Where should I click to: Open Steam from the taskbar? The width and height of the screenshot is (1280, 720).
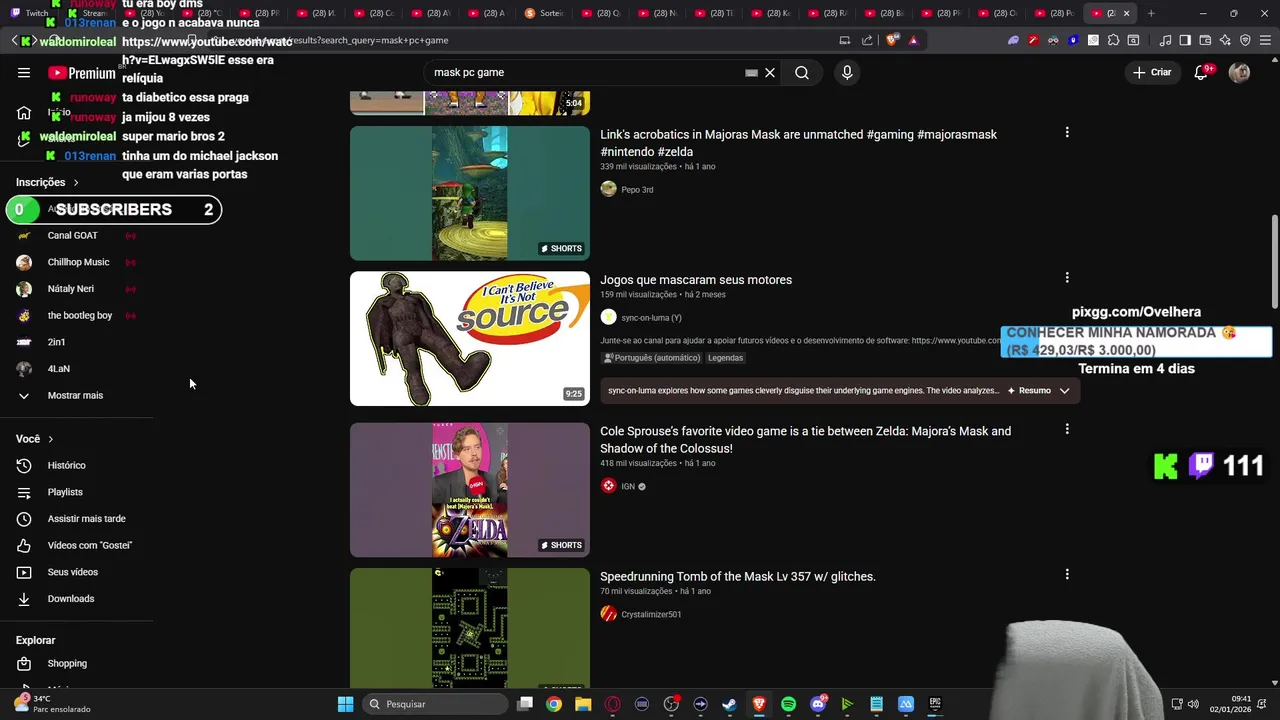pos(730,704)
